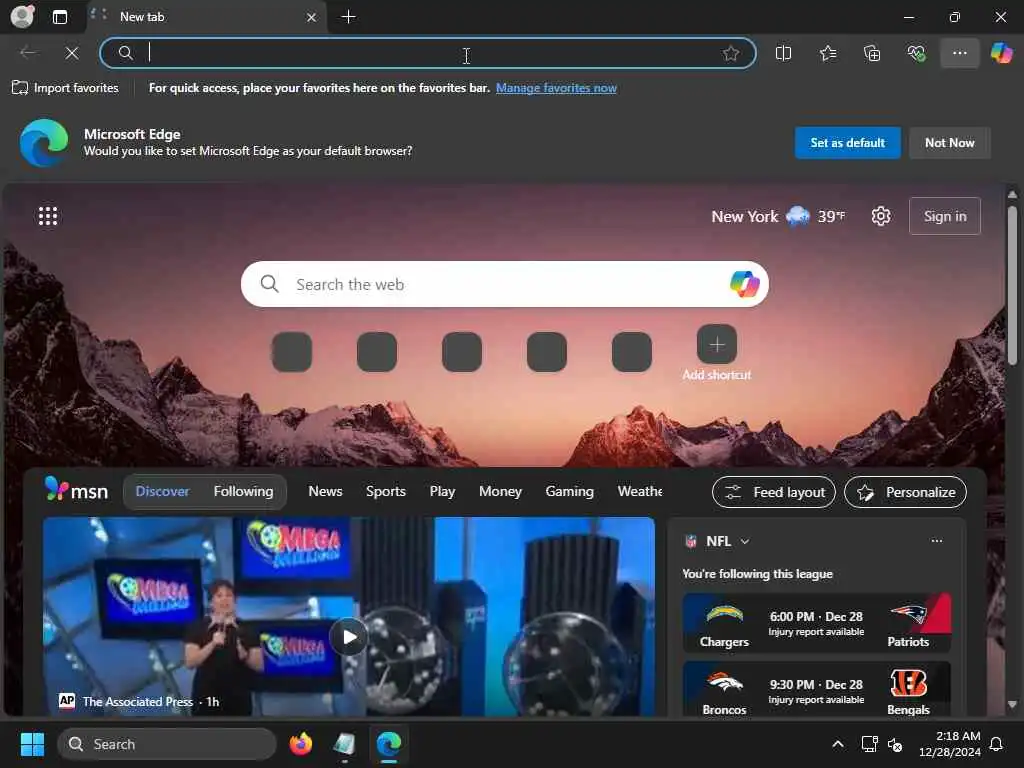Viewport: 1024px width, 768px height.
Task: Stop loading the page
Action: point(72,53)
